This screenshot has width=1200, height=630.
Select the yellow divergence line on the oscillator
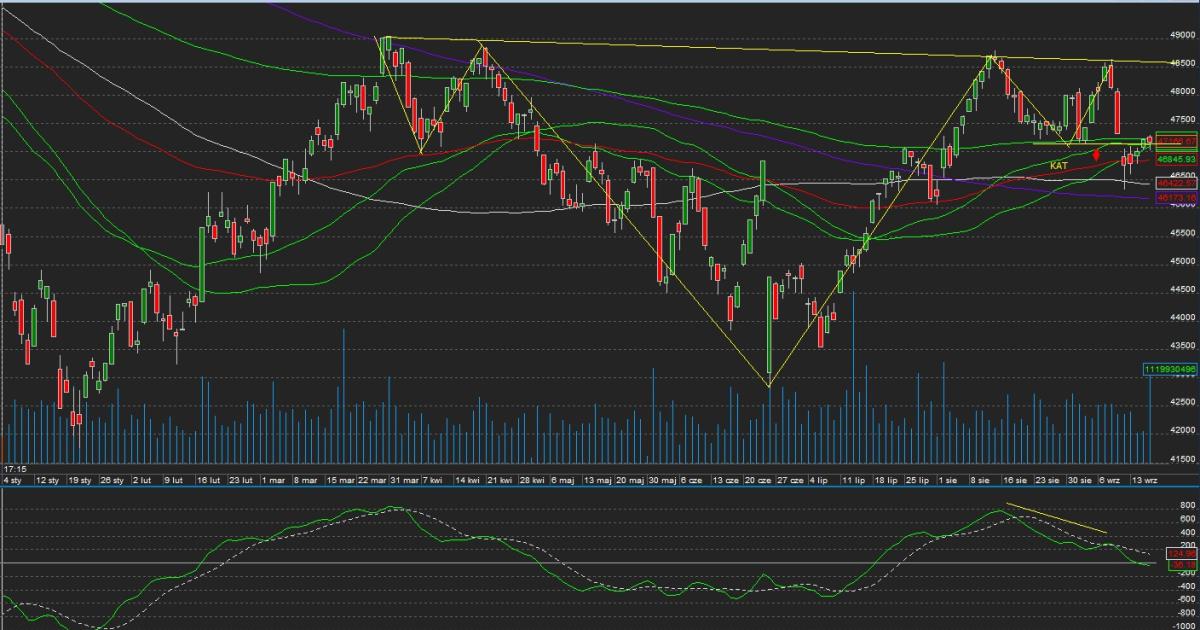pyautogui.click(x=1055, y=517)
